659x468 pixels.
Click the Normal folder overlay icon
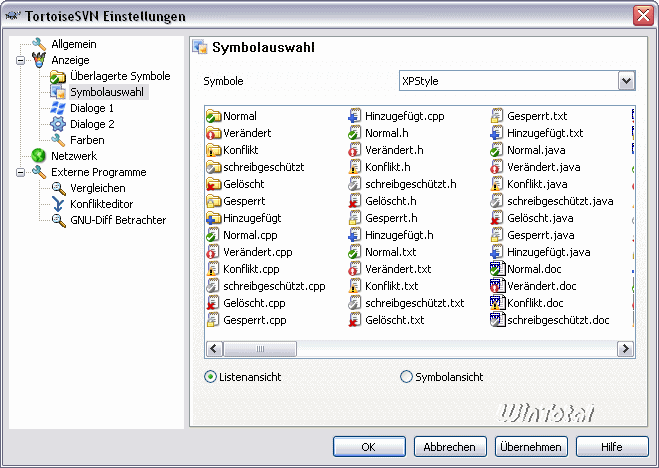pos(214,116)
